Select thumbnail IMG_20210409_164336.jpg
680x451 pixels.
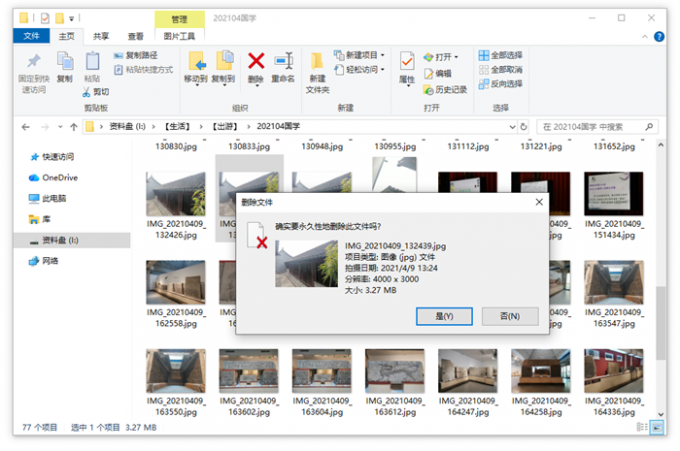click(x=613, y=371)
